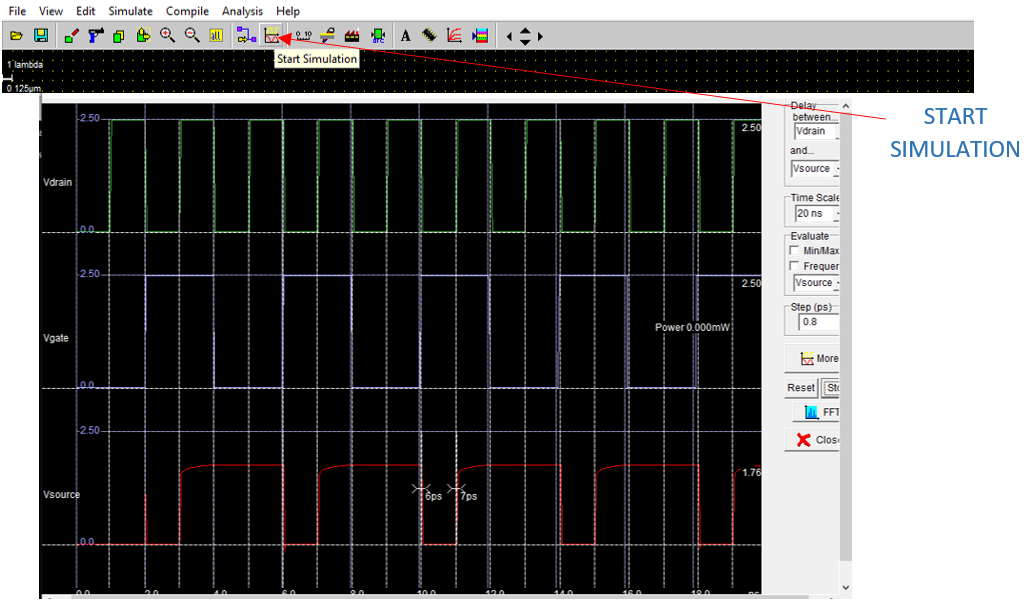Pick the delete gun tool
Image resolution: width=1024 pixels, height=602 pixels.
point(96,36)
